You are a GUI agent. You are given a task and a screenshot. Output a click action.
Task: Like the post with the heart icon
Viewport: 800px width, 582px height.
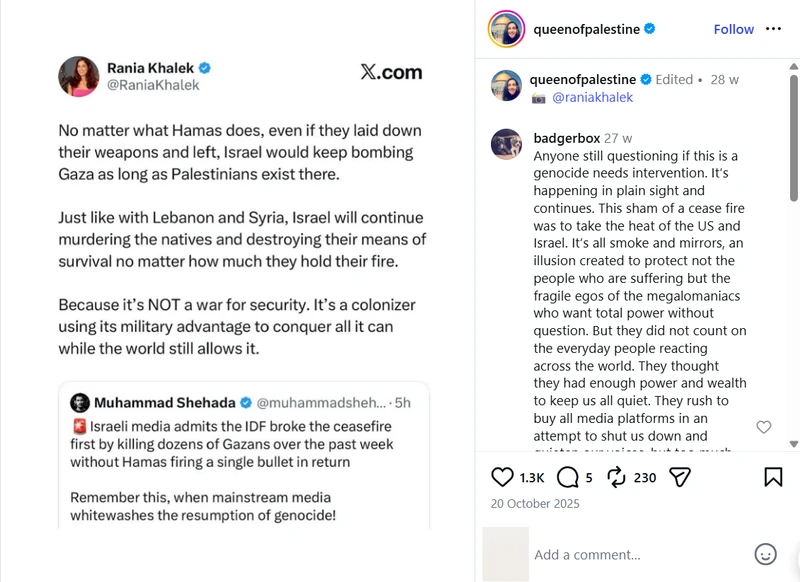click(502, 477)
